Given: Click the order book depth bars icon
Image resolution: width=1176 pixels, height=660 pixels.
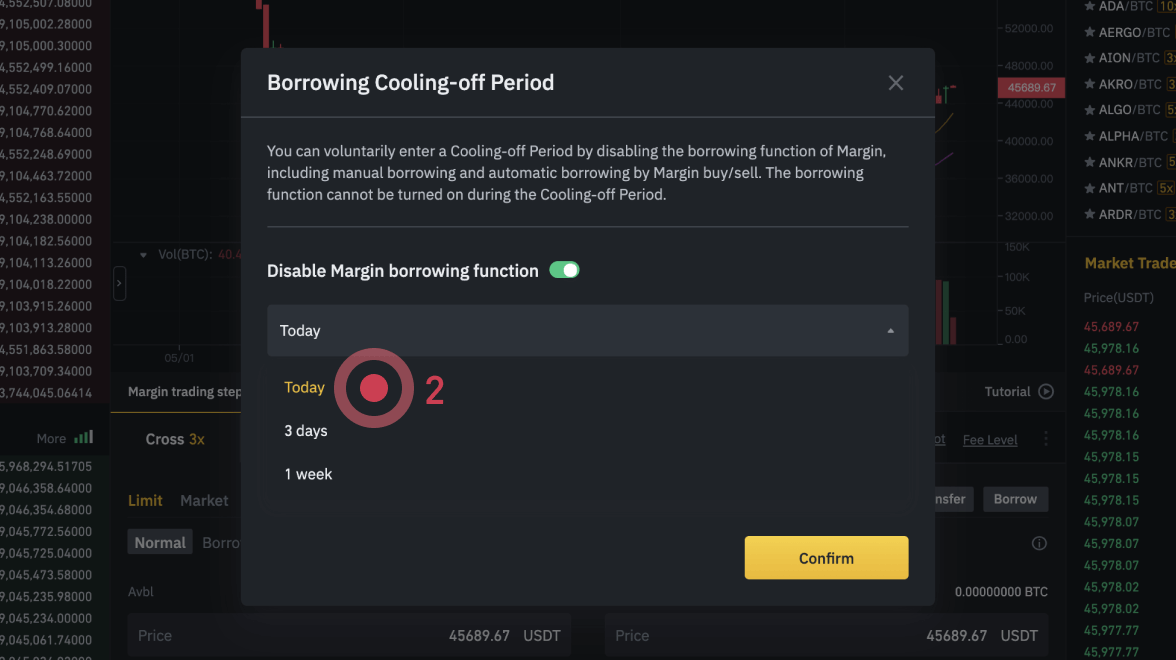Looking at the screenshot, I should point(84,438).
